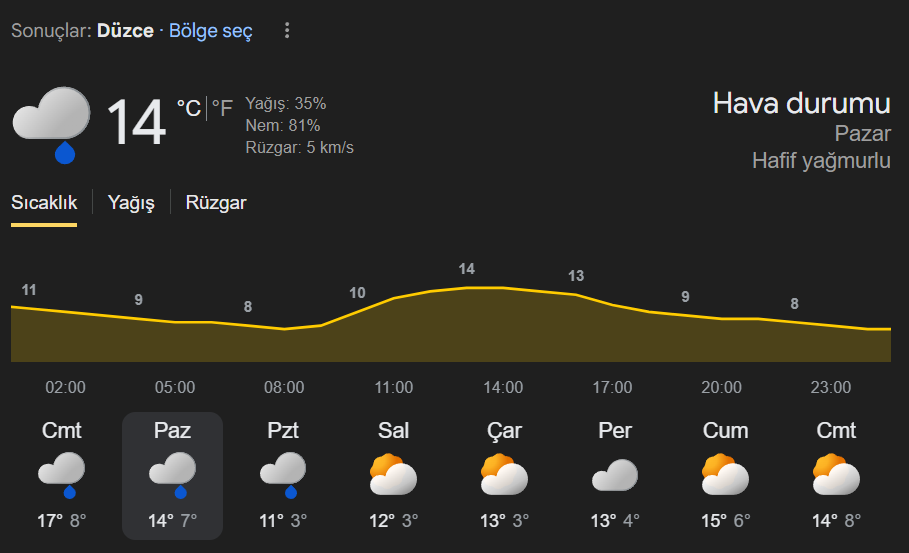Select Monday (Pzt) rainy cloud icon
Image resolution: width=909 pixels, height=553 pixels.
282,474
